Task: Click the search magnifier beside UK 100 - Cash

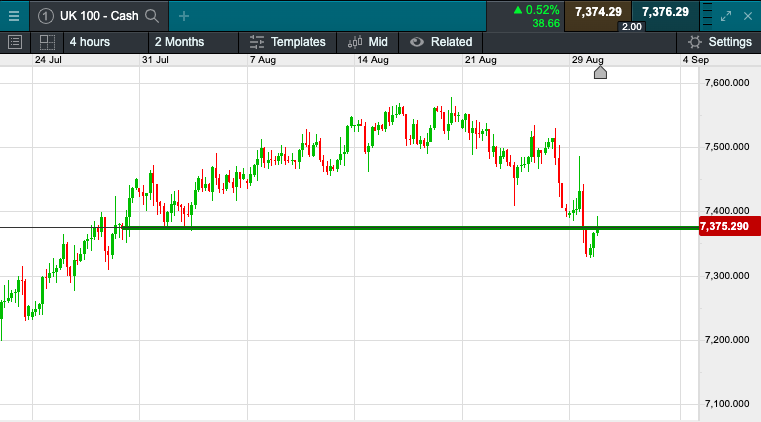Action: click(151, 15)
